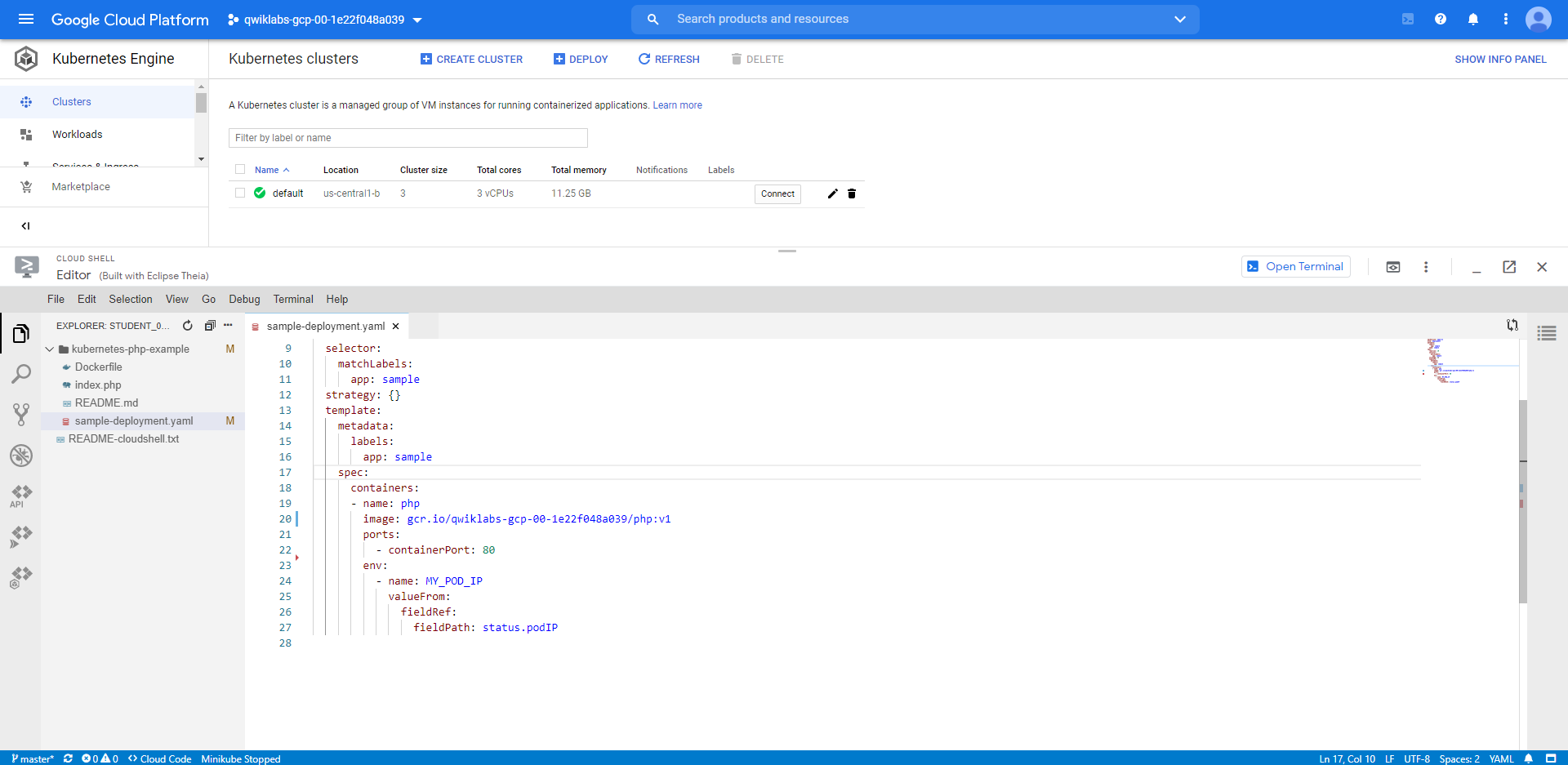Viewport: 1568px width, 765px height.
Task: Click the master branch status bar item
Action: 33,758
